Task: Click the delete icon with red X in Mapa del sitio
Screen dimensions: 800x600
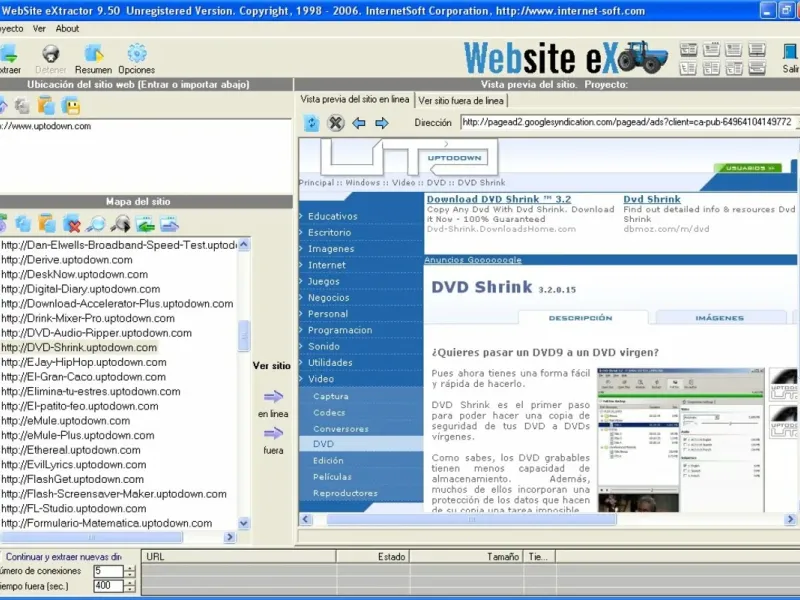Action: click(72, 223)
